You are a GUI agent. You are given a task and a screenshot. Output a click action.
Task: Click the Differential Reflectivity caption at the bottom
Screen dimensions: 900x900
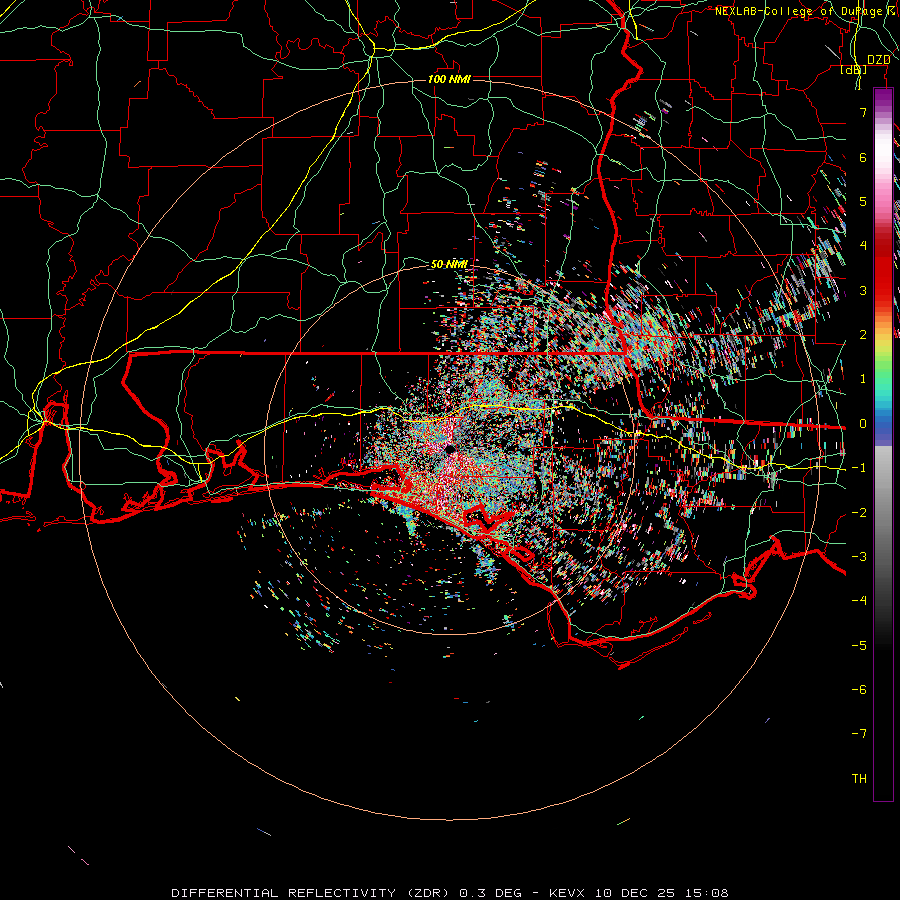coord(449,893)
